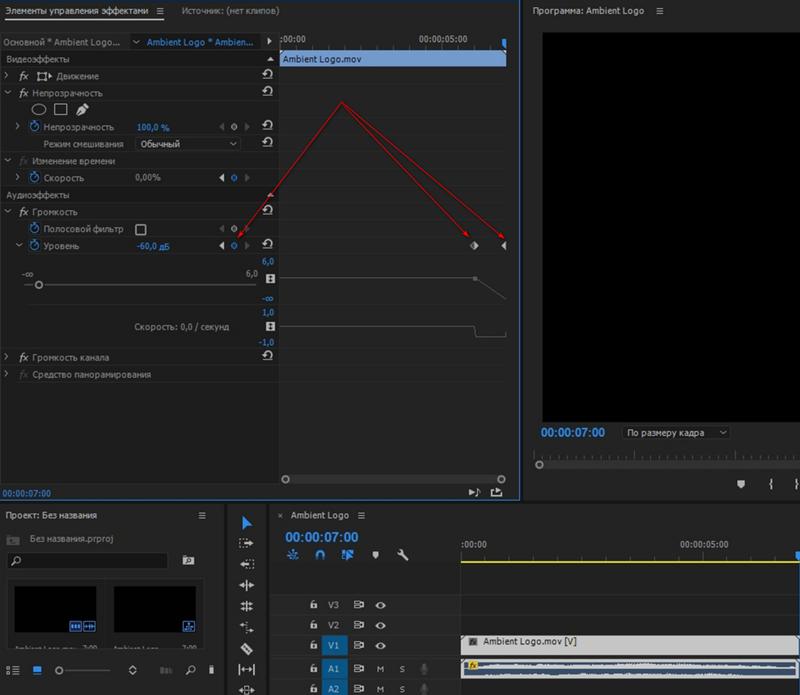Expand the Движение effect properties
800x695 pixels.
(7, 76)
